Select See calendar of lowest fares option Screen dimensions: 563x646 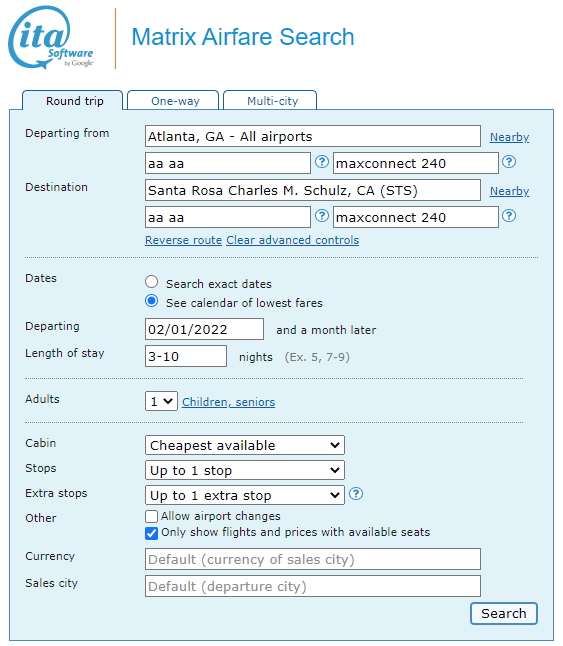click(x=152, y=301)
